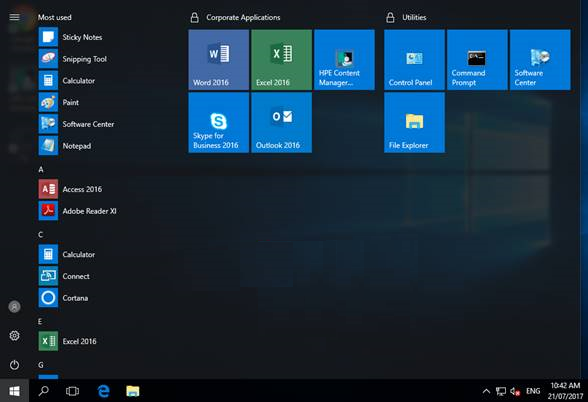Launch the Snipping Tool
Image resolution: width=588 pixels, height=402 pixels.
pyautogui.click(x=73, y=59)
